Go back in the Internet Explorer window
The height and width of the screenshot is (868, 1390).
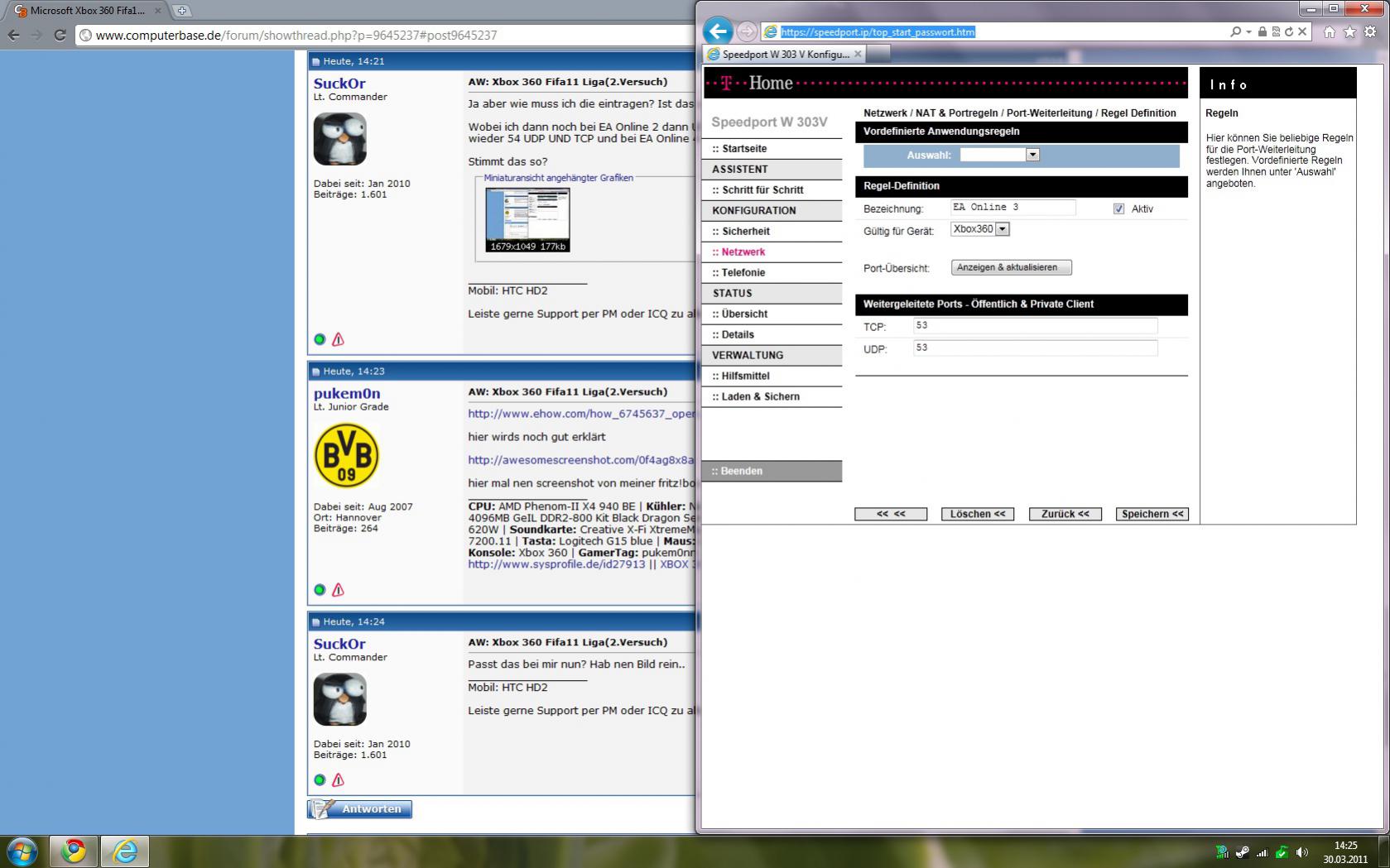pyautogui.click(x=718, y=31)
